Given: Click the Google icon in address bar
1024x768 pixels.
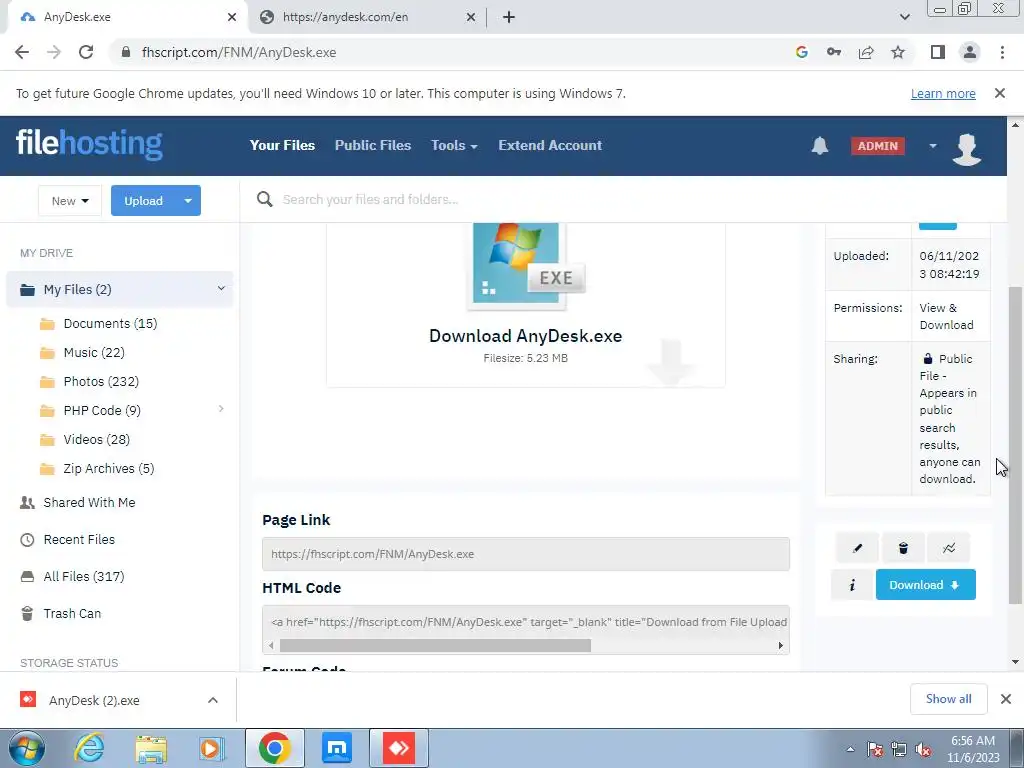Looking at the screenshot, I should pyautogui.click(x=802, y=52).
